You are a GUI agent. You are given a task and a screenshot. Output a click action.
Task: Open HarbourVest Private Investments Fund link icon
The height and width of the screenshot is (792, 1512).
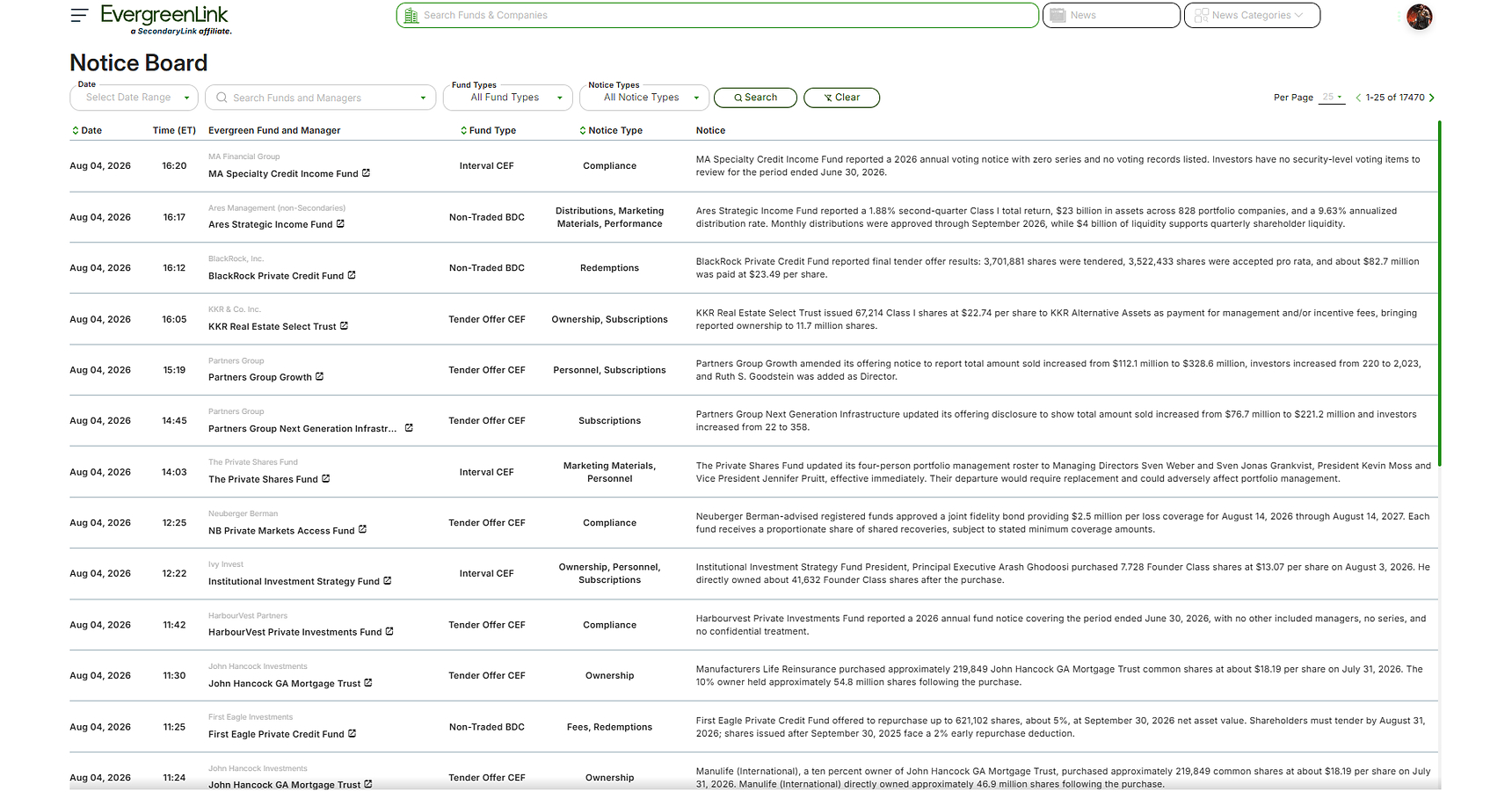tap(389, 632)
